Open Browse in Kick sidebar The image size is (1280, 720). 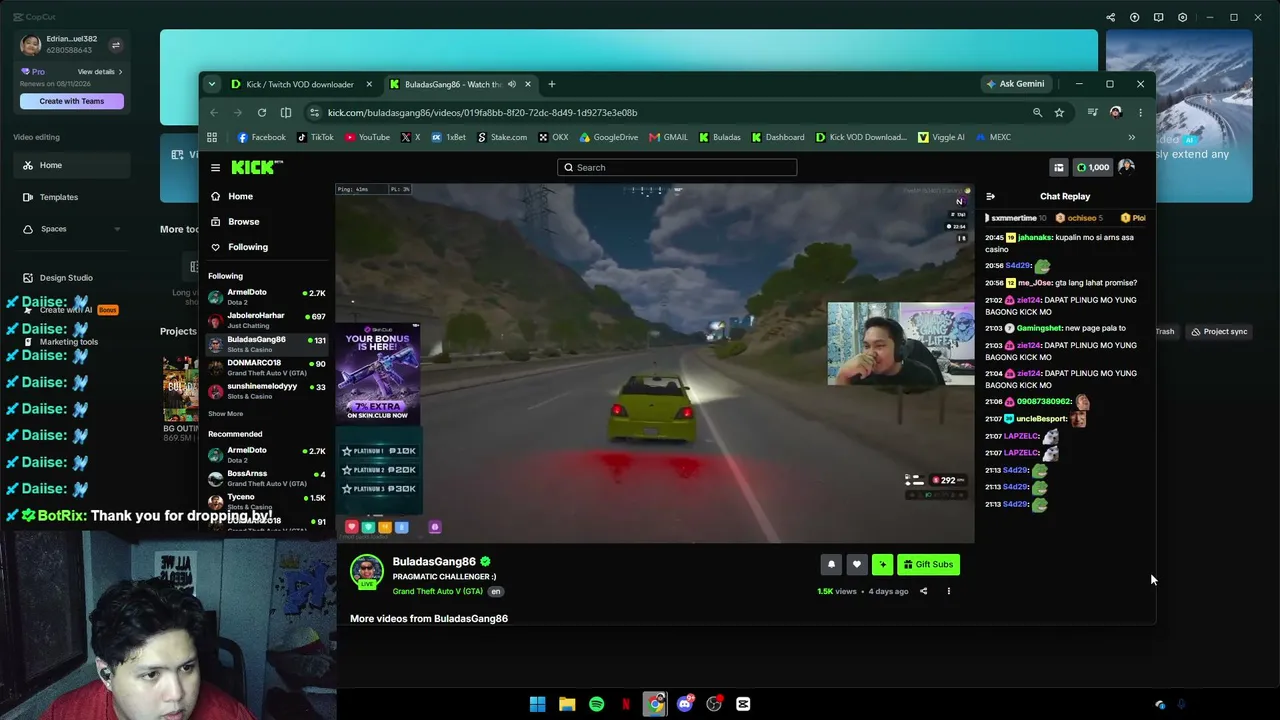coord(243,221)
